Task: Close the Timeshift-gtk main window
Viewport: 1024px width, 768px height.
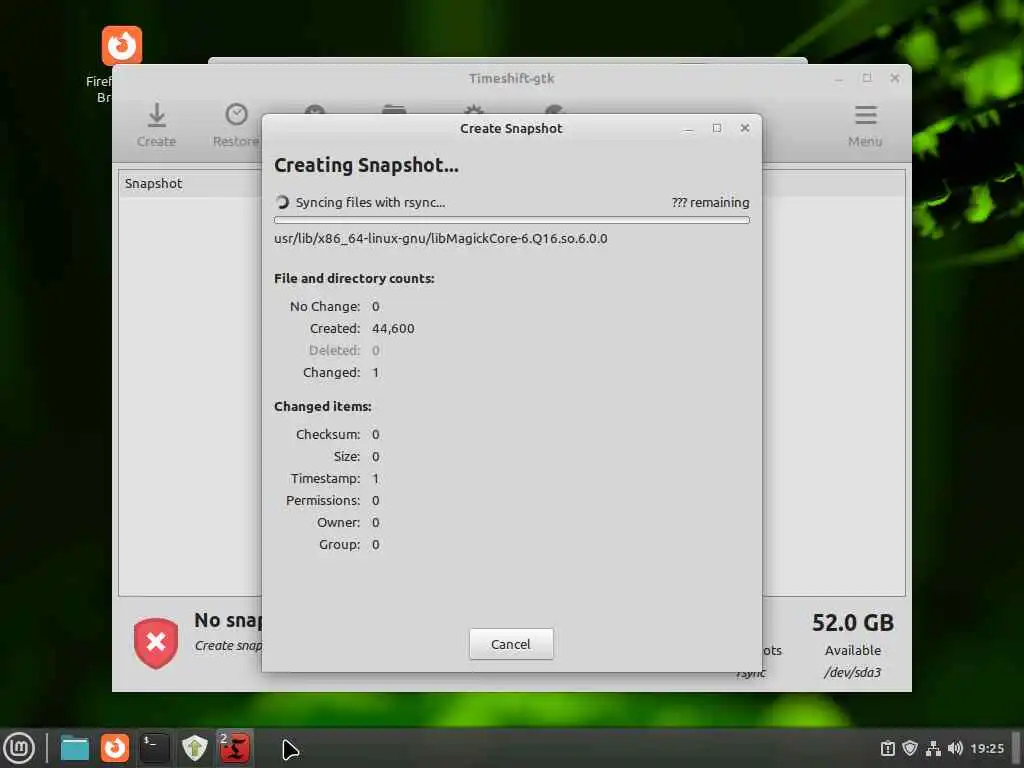Action: click(x=895, y=78)
